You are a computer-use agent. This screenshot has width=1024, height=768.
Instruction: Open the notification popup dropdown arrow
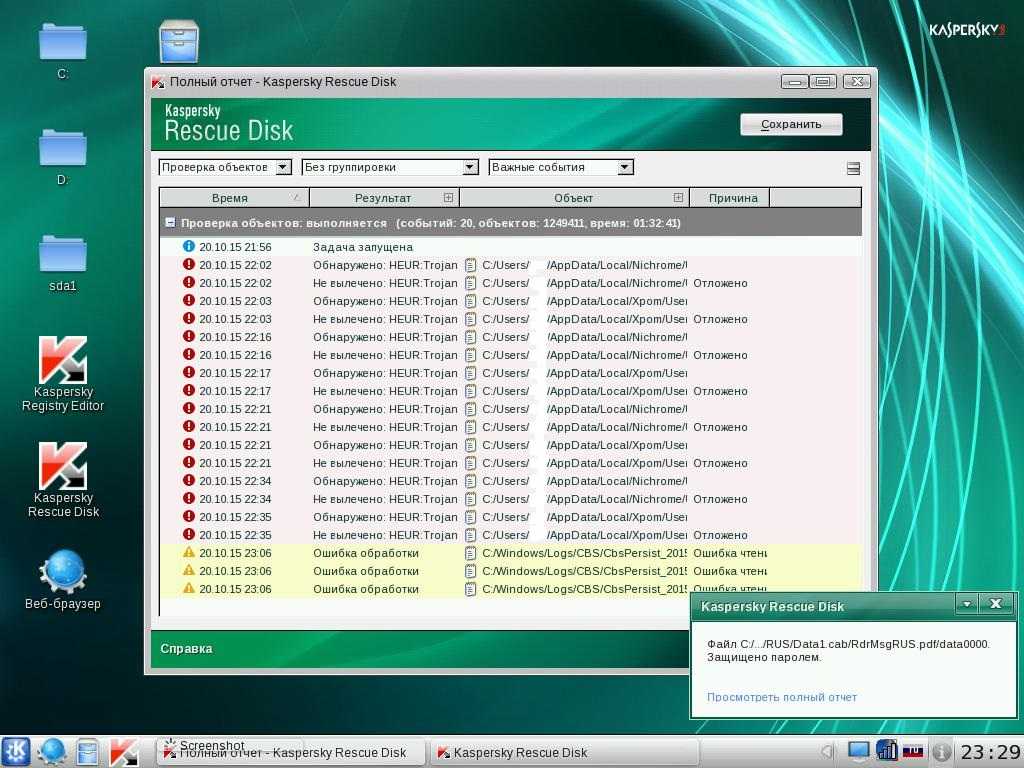(967, 604)
